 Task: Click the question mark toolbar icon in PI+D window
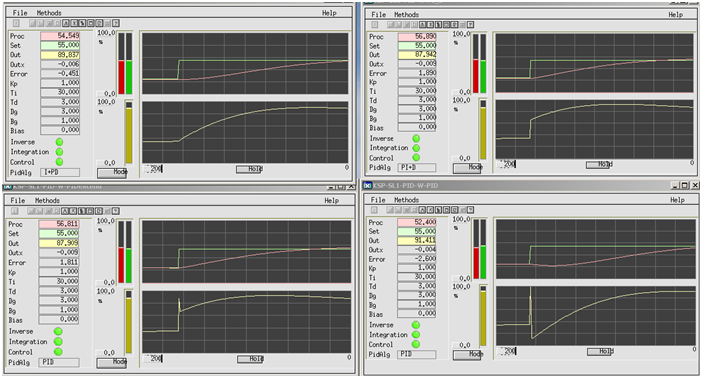point(471,24)
